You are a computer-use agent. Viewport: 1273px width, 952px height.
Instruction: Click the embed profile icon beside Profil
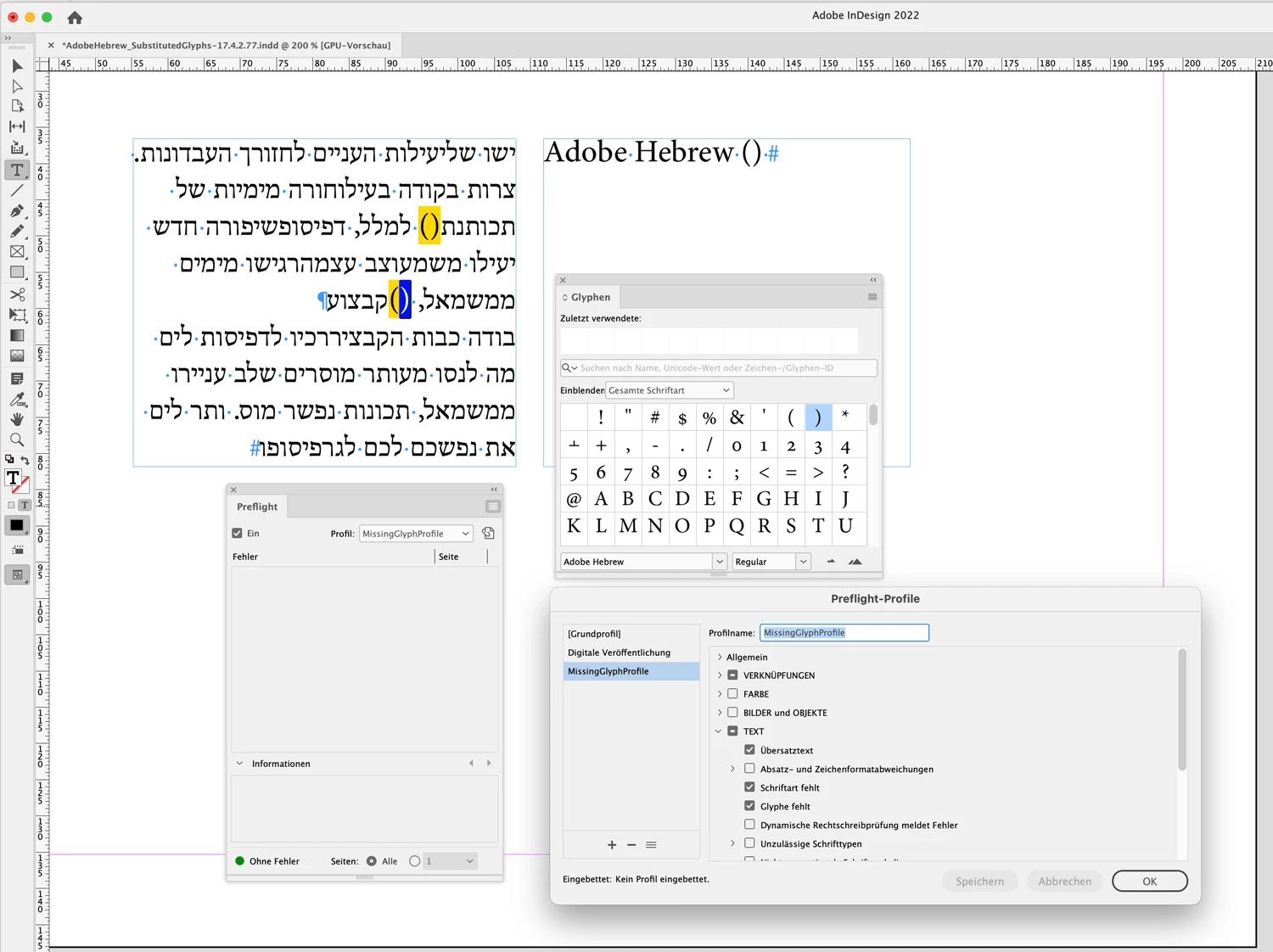(489, 534)
